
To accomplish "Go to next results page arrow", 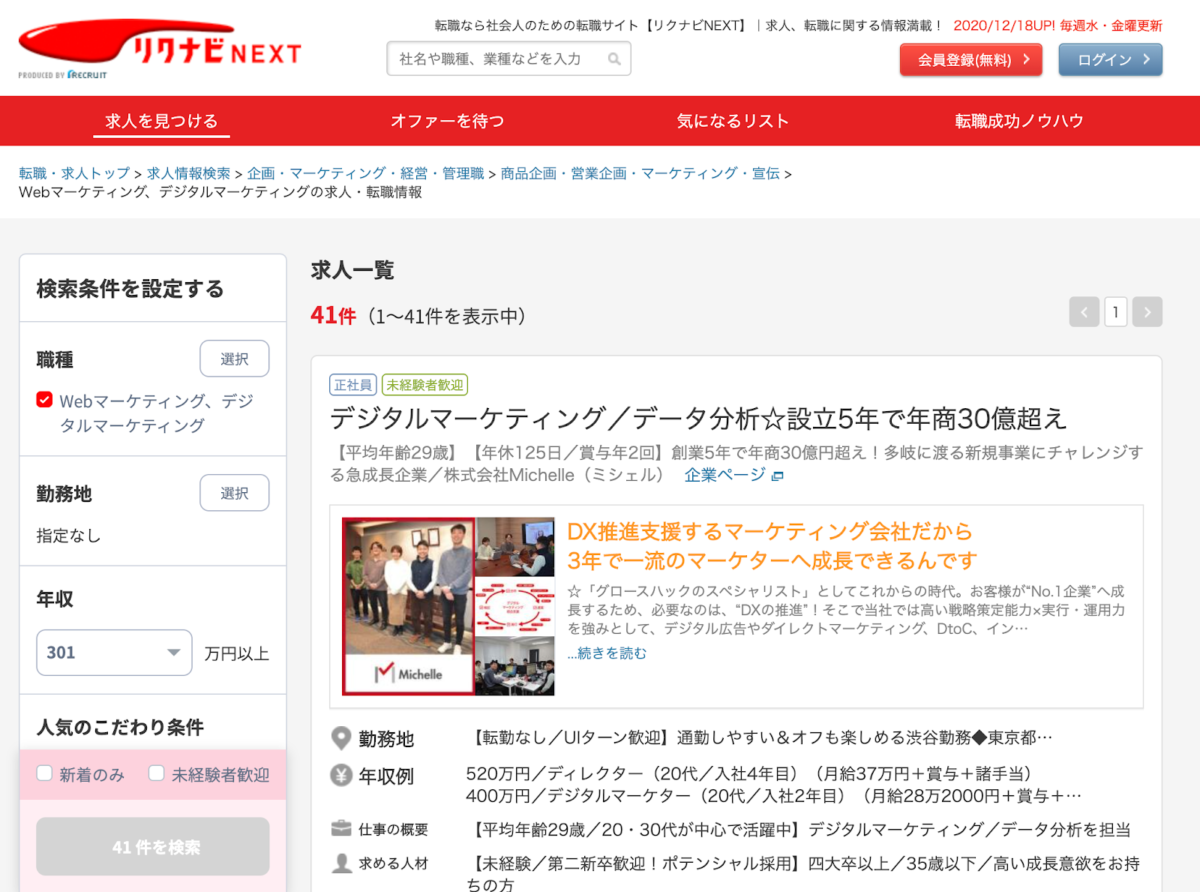I will click(x=1147, y=312).
